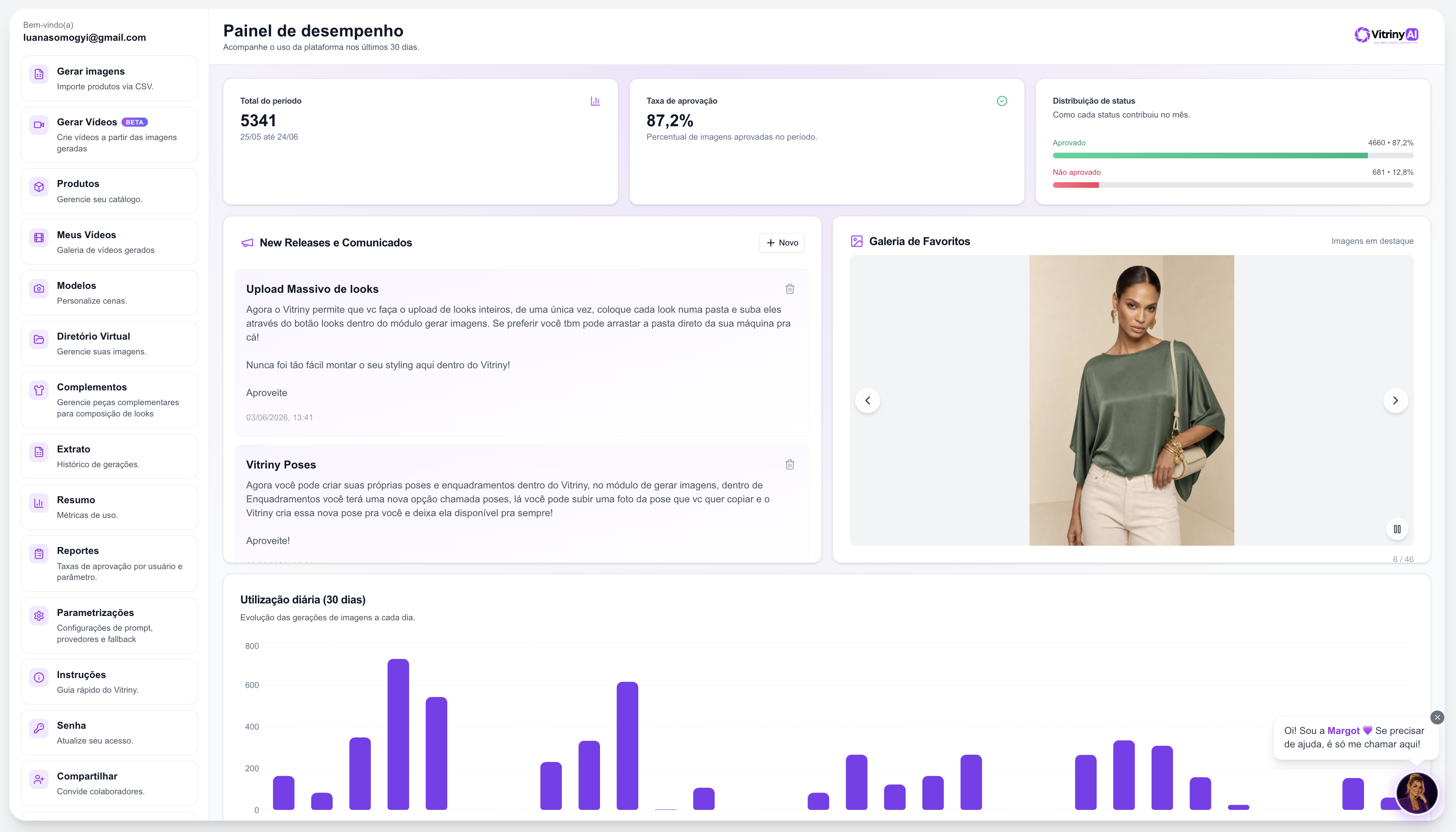
Task: Open Complementos section
Action: 109,400
